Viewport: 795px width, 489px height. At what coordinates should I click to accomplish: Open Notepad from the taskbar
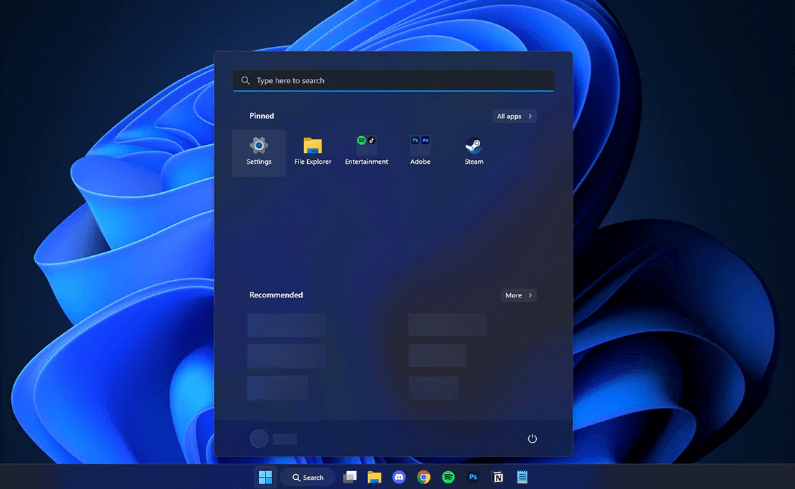522,477
